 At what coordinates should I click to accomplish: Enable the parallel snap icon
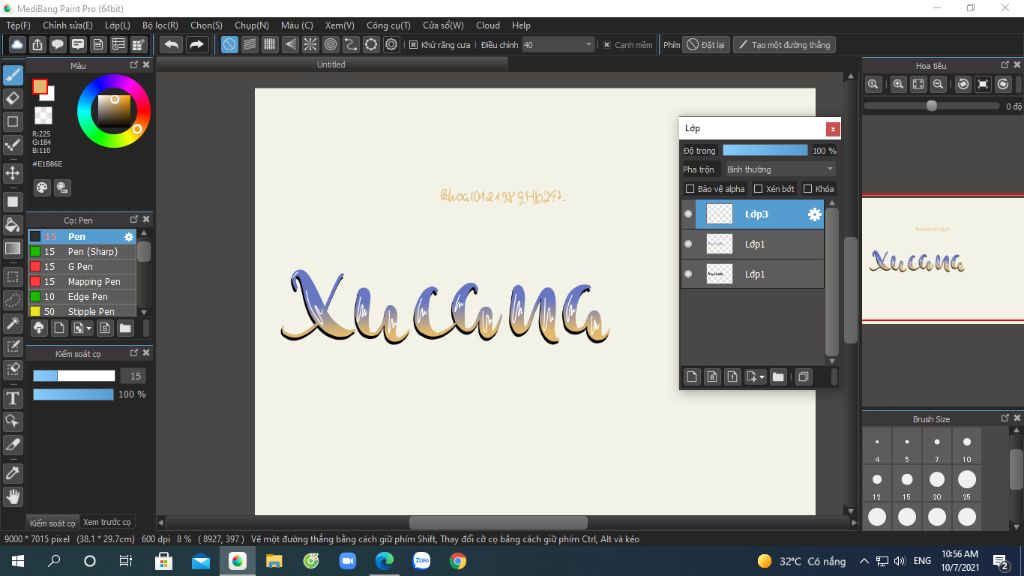point(249,44)
